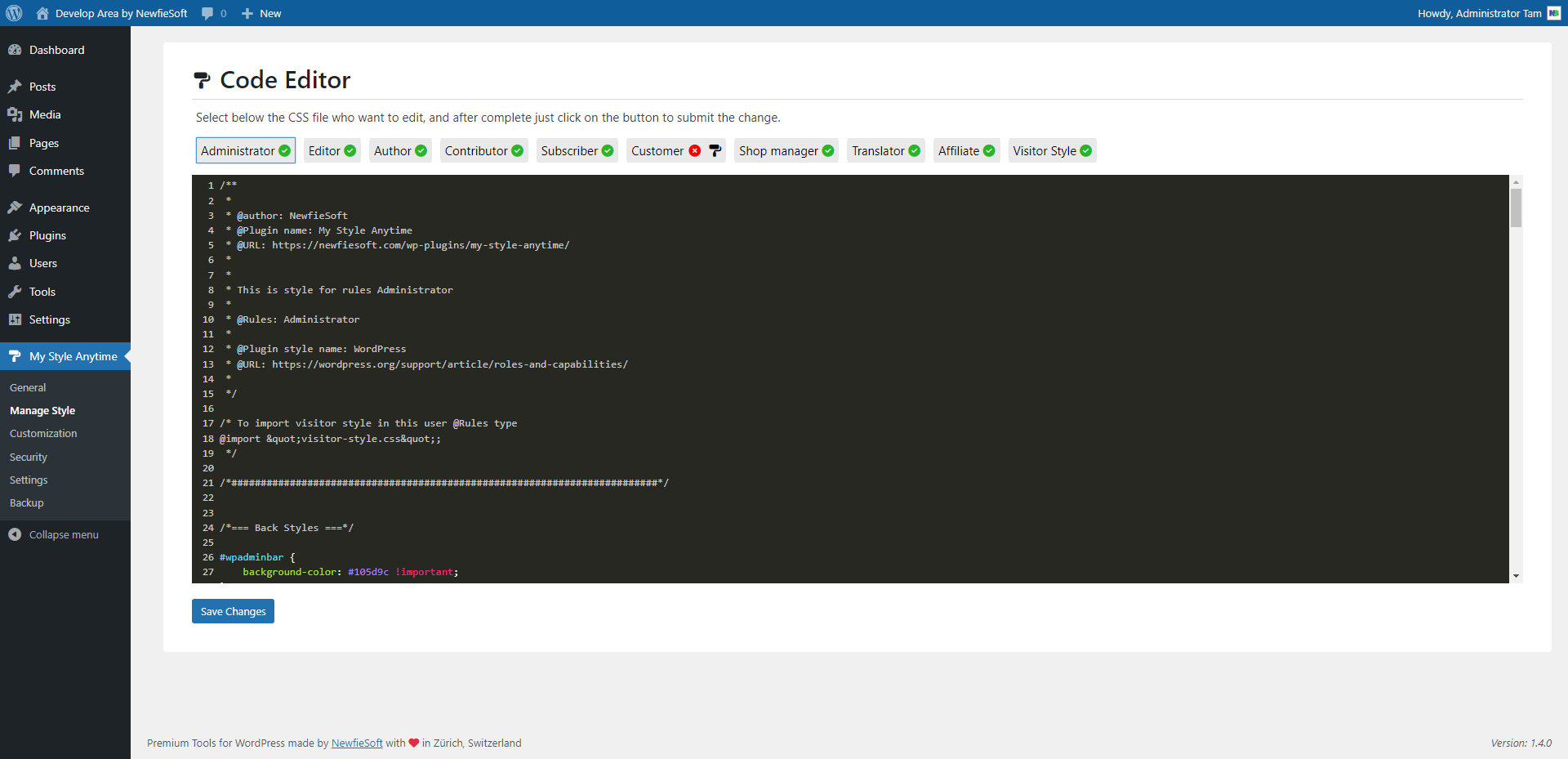Open the Tools menu

coord(65,292)
